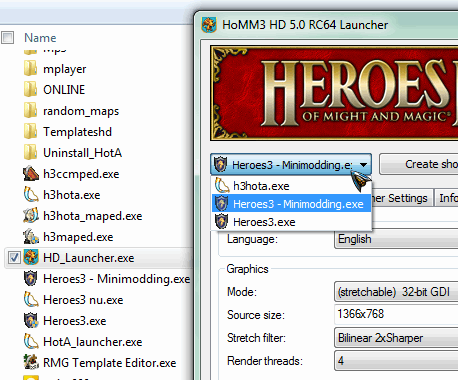This screenshot has width=458, height=380.
Task: Click the h3ccmped.exe file icon
Action: tap(31, 174)
